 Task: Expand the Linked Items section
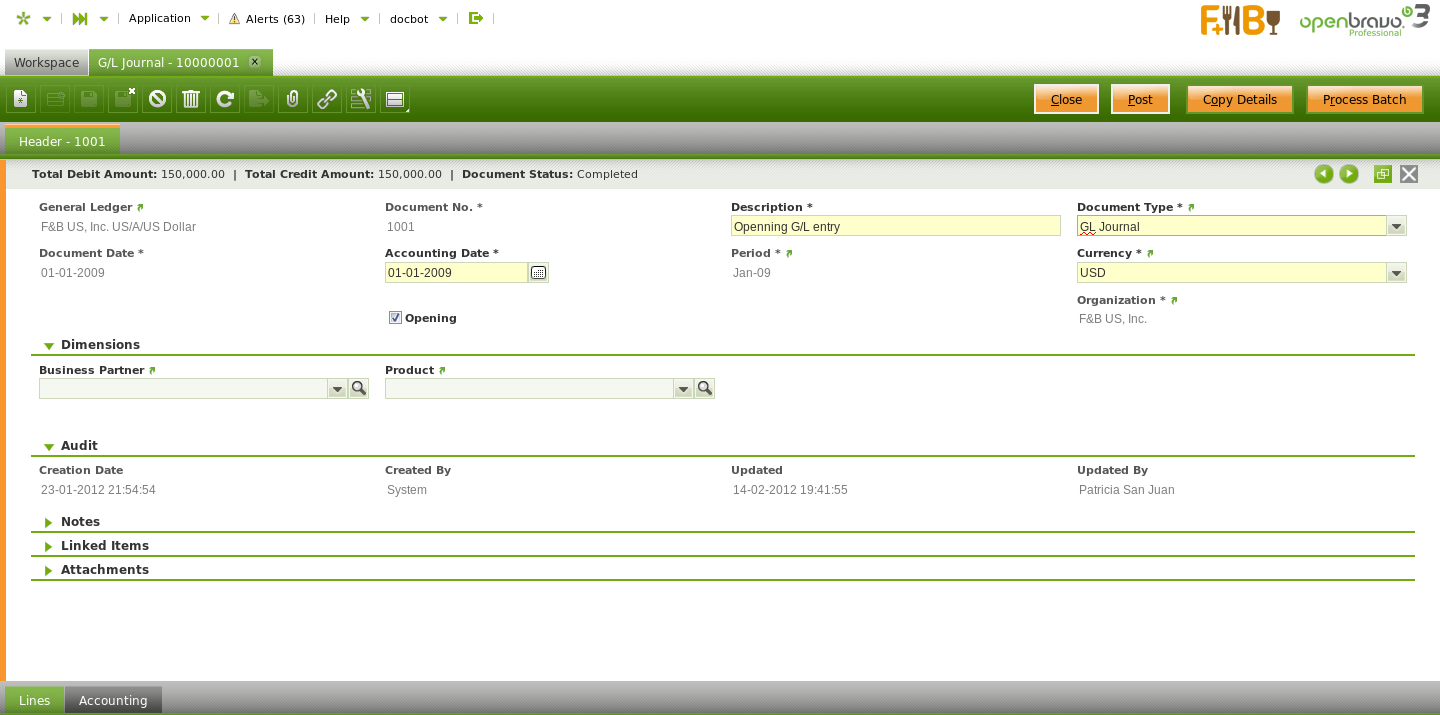click(104, 546)
